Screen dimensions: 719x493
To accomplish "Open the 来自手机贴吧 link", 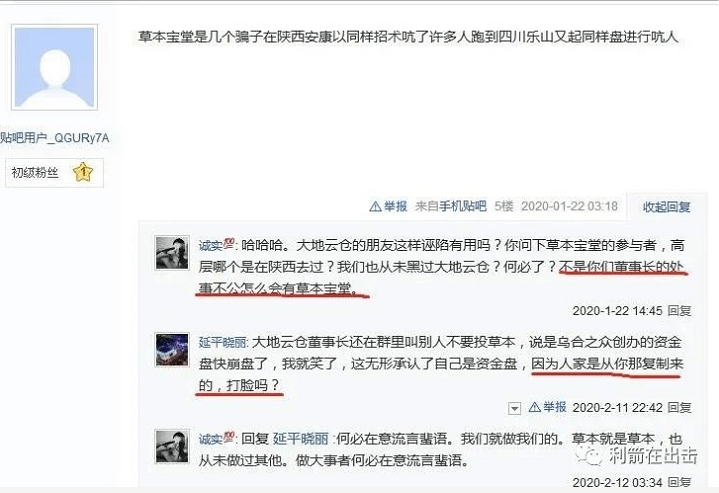I will point(450,206).
